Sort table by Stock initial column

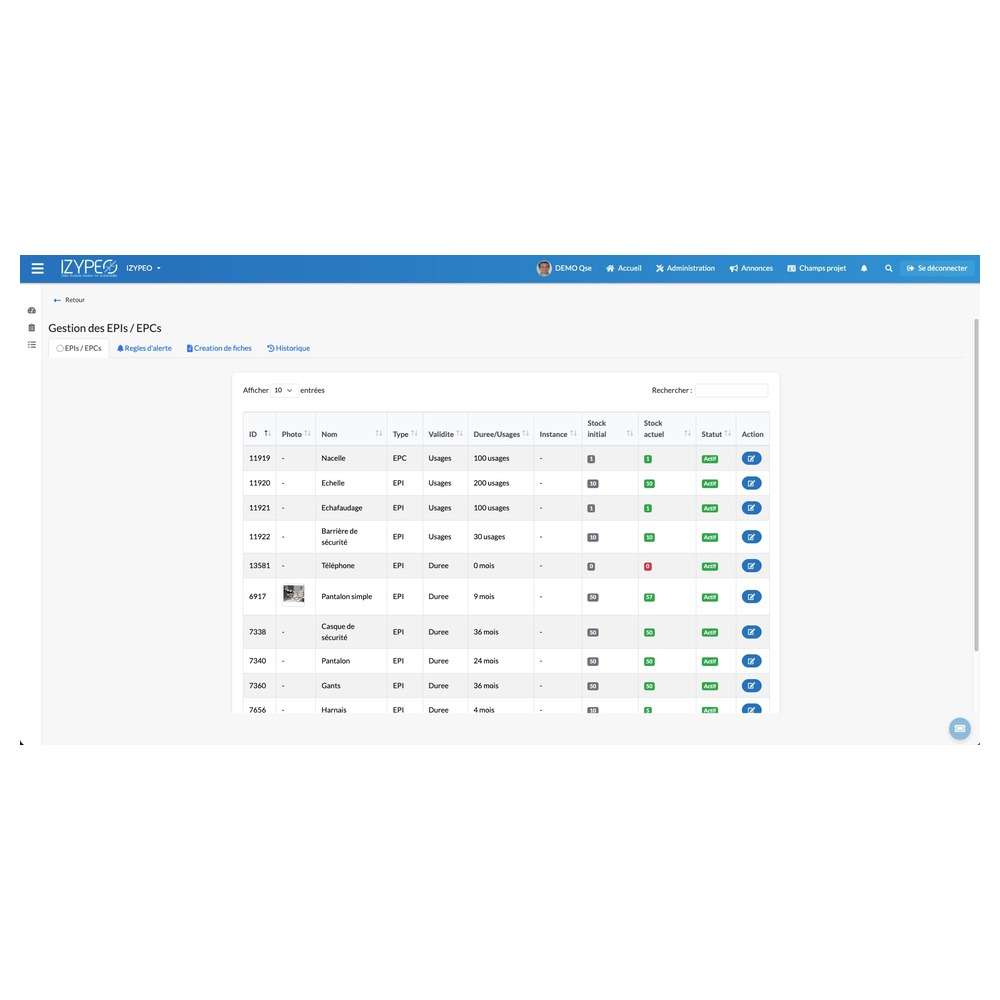(x=610, y=429)
